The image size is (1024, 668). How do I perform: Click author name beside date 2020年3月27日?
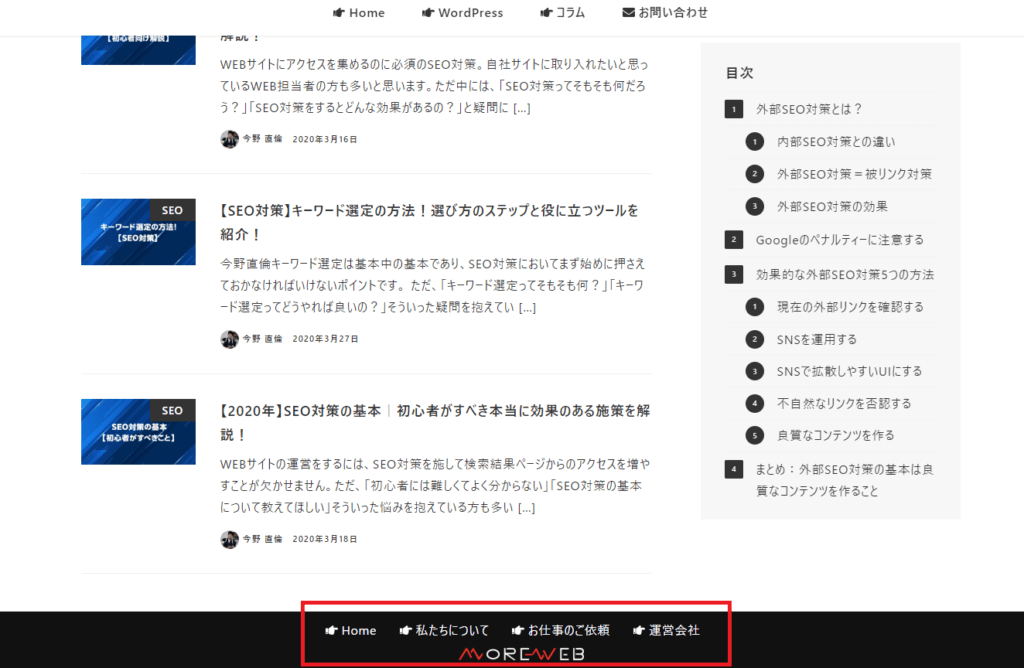[263, 339]
